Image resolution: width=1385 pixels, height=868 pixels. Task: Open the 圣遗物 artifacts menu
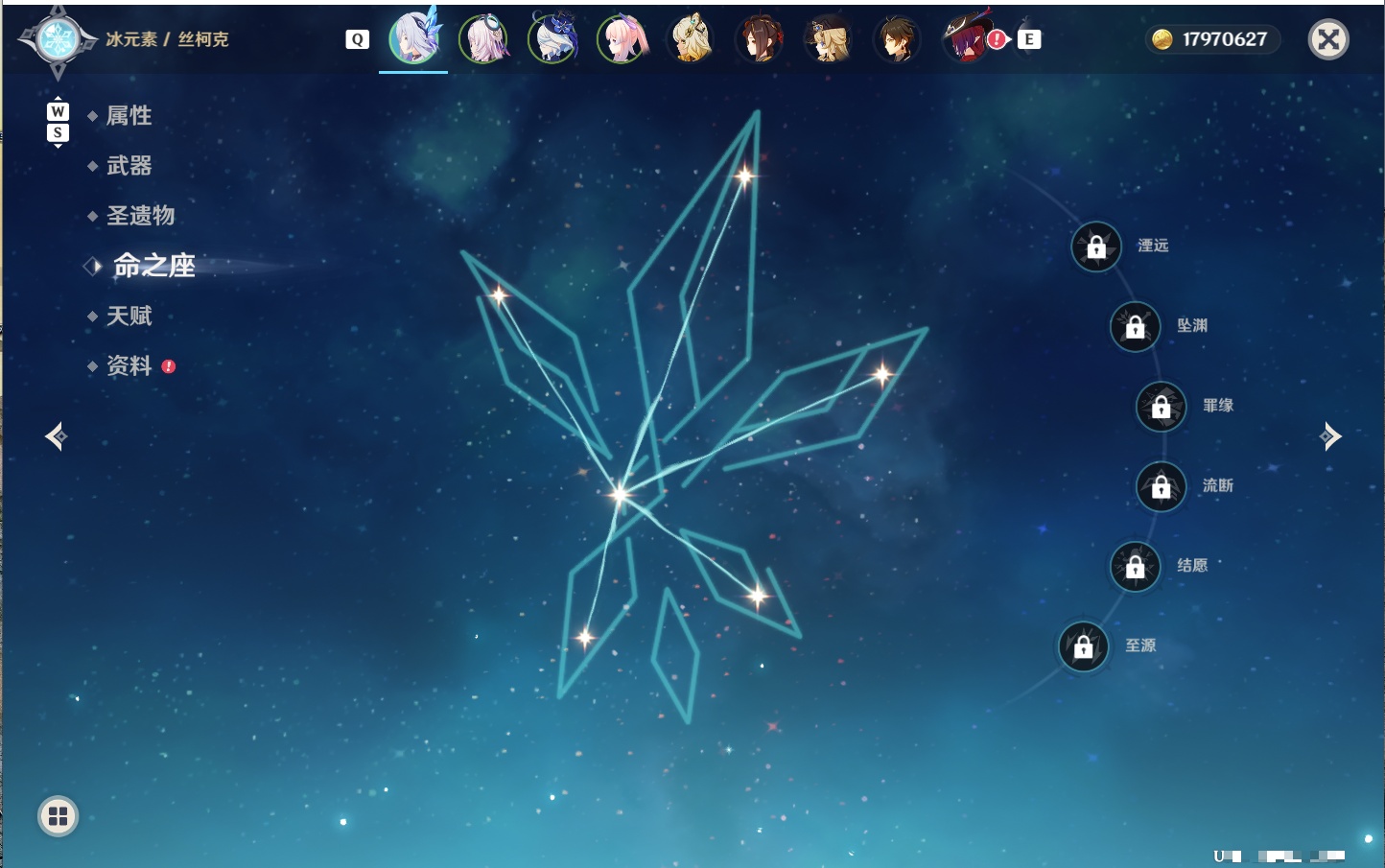coord(140,216)
